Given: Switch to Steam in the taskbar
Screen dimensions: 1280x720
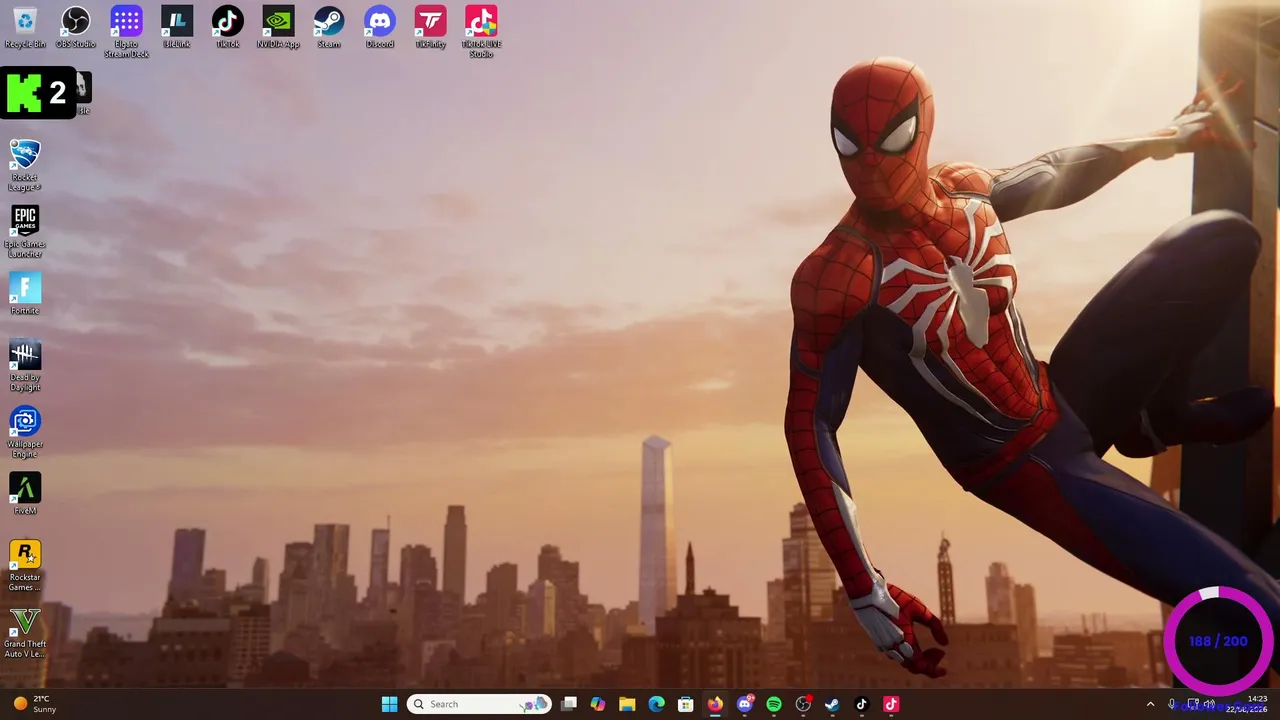Looking at the screenshot, I should pyautogui.click(x=832, y=704).
